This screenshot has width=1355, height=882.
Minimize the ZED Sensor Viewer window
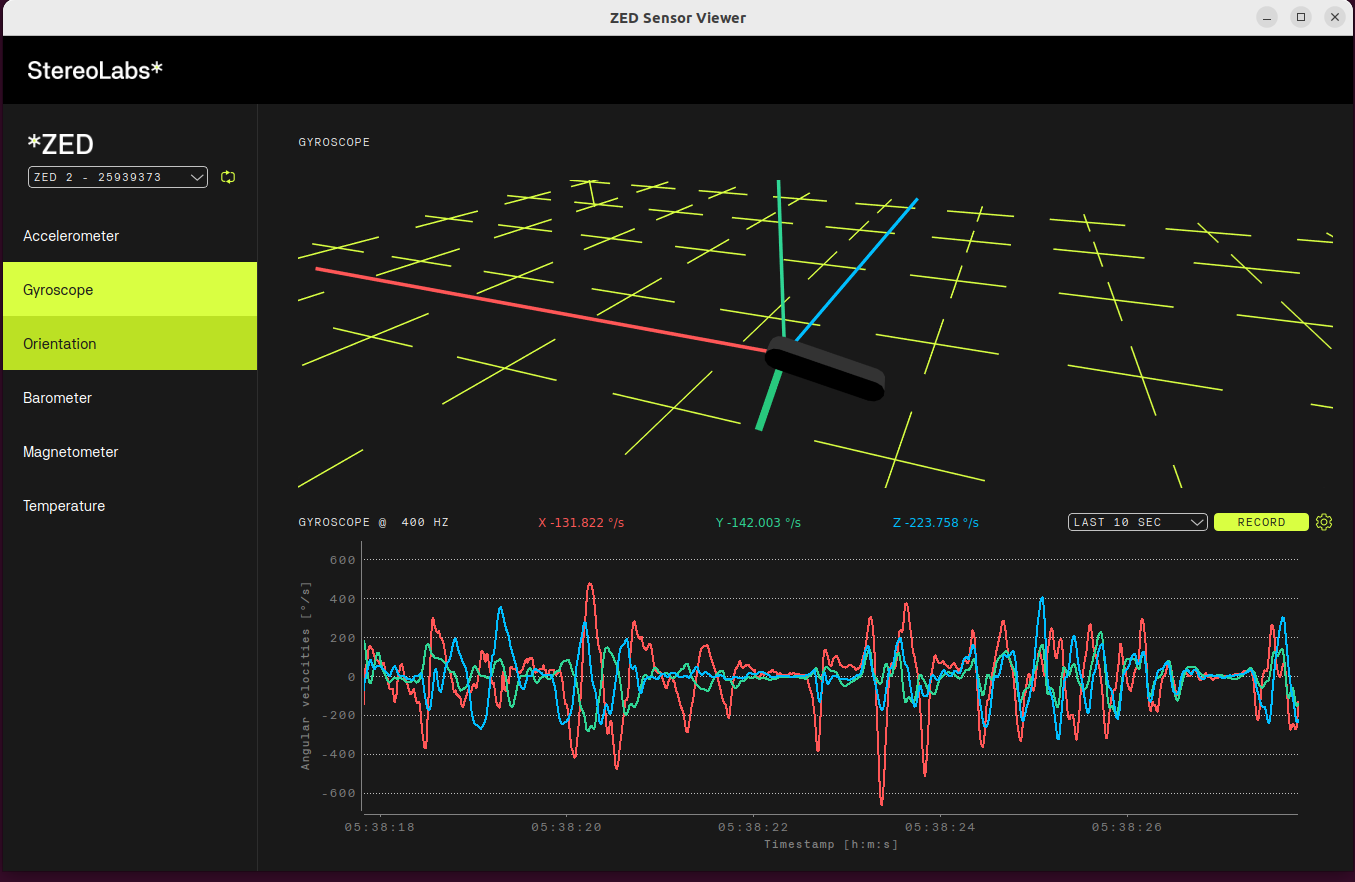click(1267, 17)
